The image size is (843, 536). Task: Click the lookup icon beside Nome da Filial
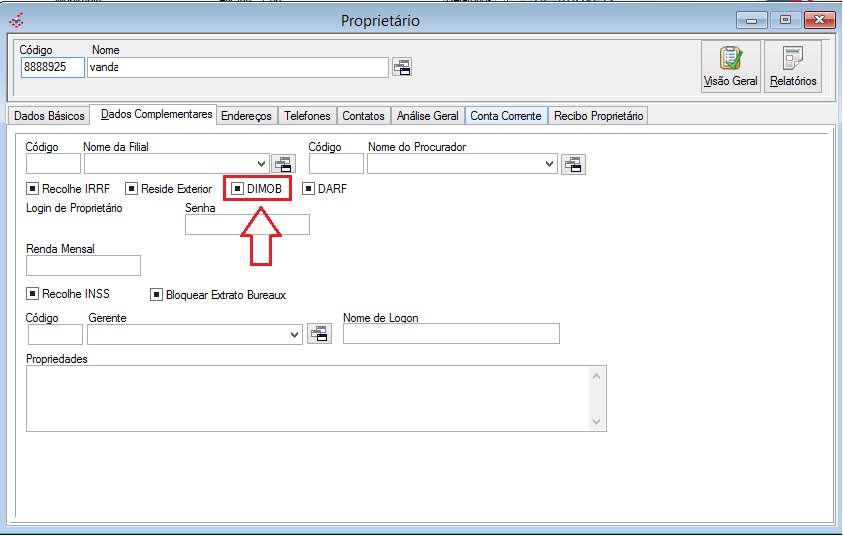tap(283, 164)
